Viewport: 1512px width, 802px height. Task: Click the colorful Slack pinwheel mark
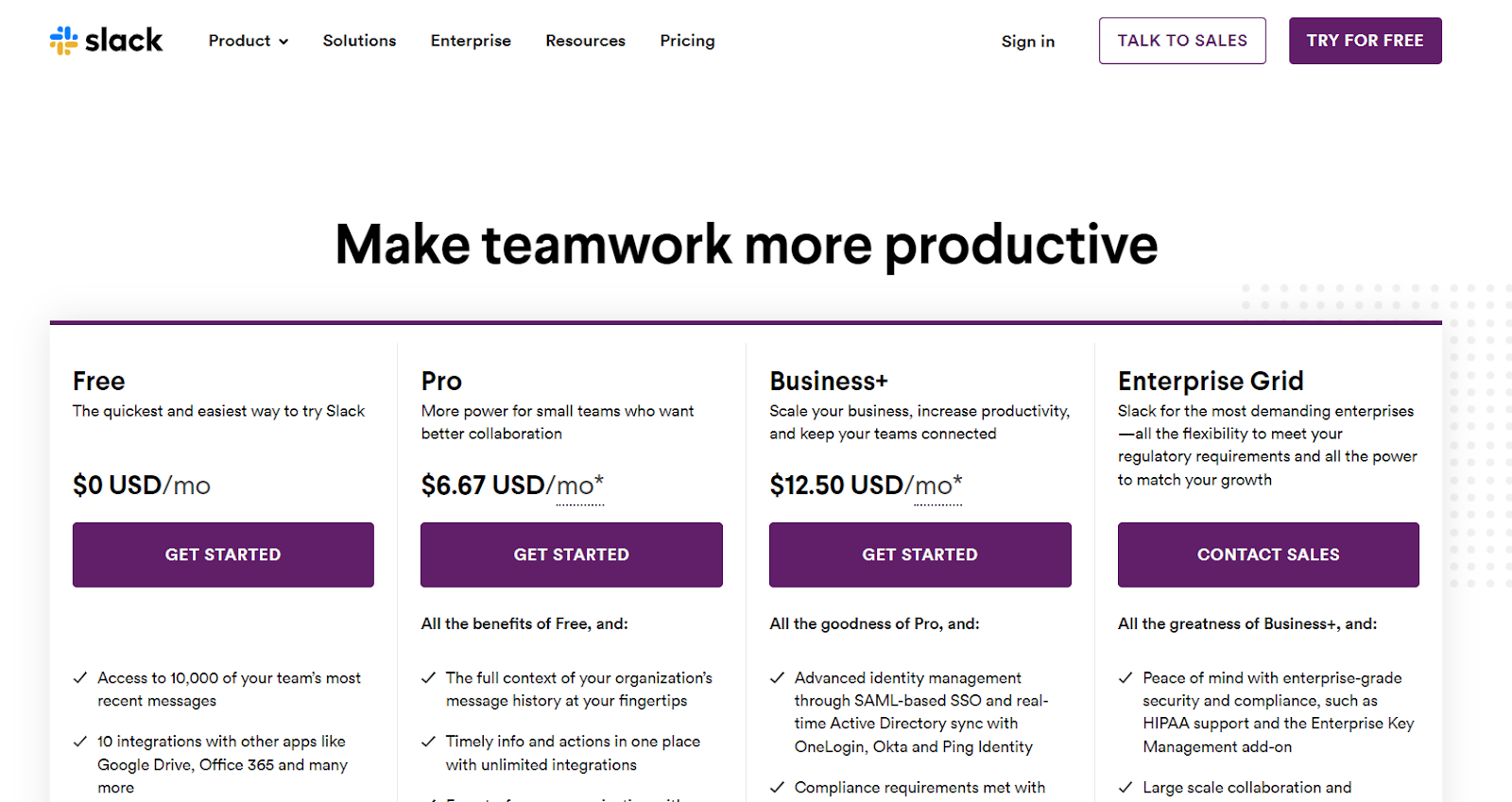[x=63, y=40]
